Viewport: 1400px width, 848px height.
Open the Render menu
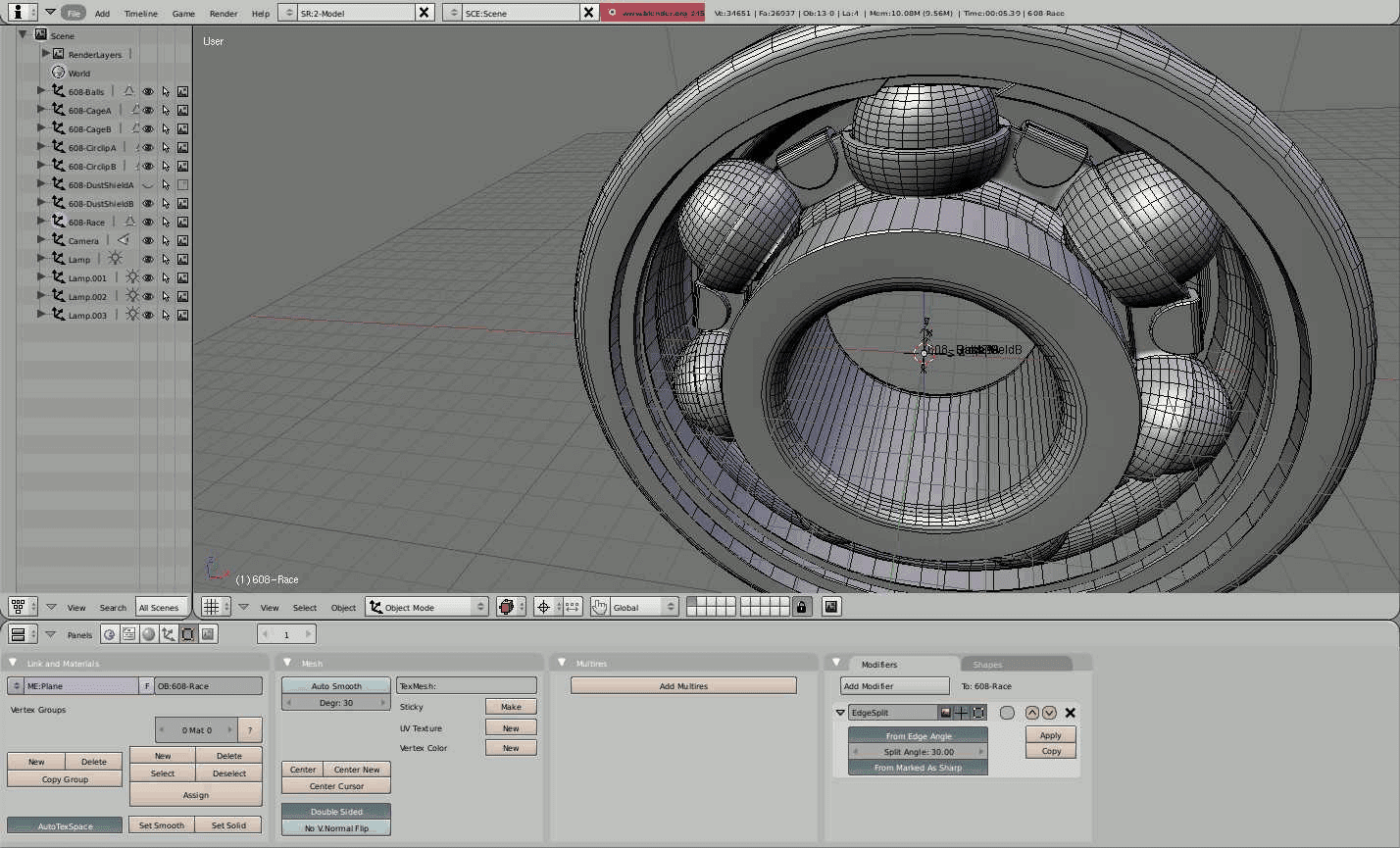pos(223,13)
